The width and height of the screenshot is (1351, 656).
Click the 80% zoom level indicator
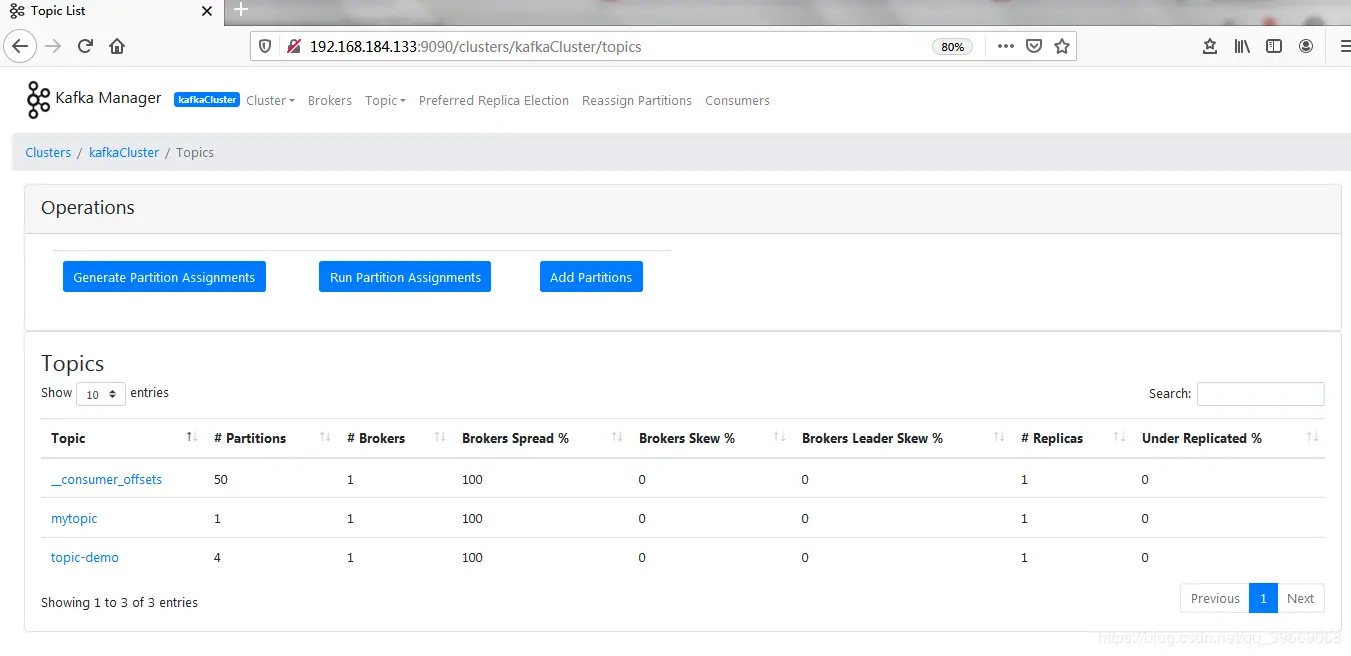952,47
